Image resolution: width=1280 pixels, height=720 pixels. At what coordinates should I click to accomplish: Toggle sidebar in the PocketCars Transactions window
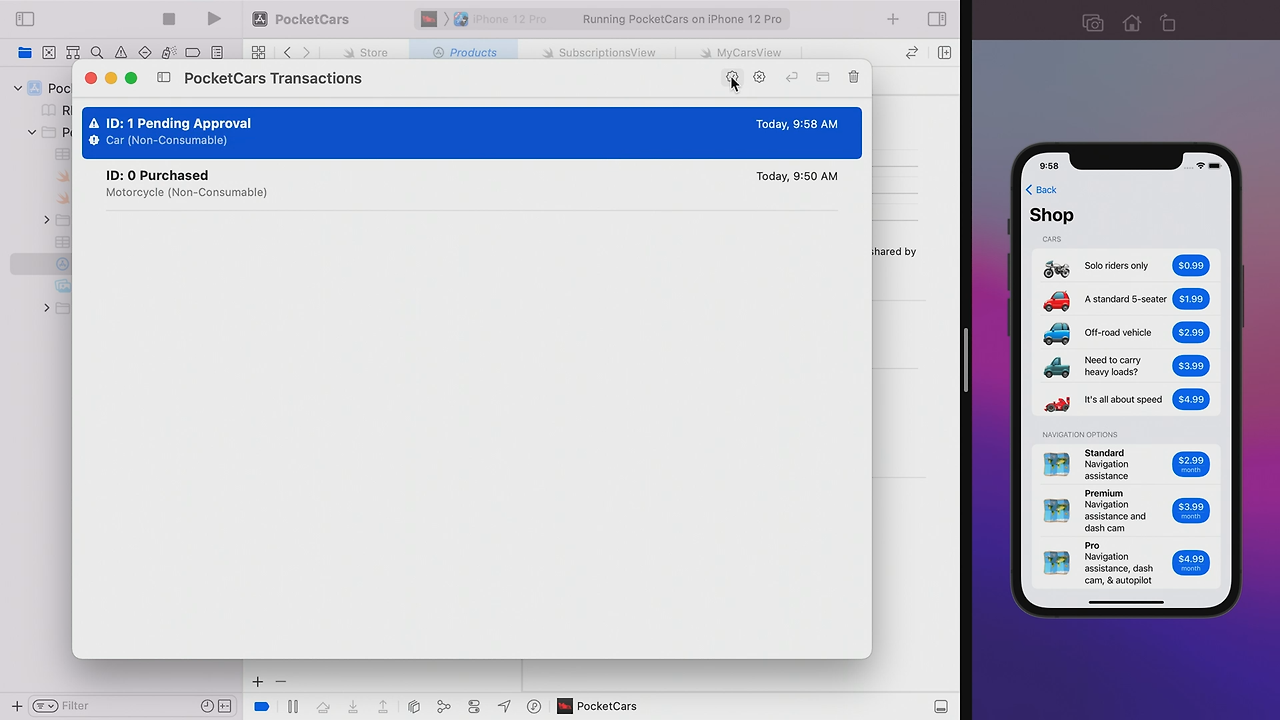[x=163, y=78]
